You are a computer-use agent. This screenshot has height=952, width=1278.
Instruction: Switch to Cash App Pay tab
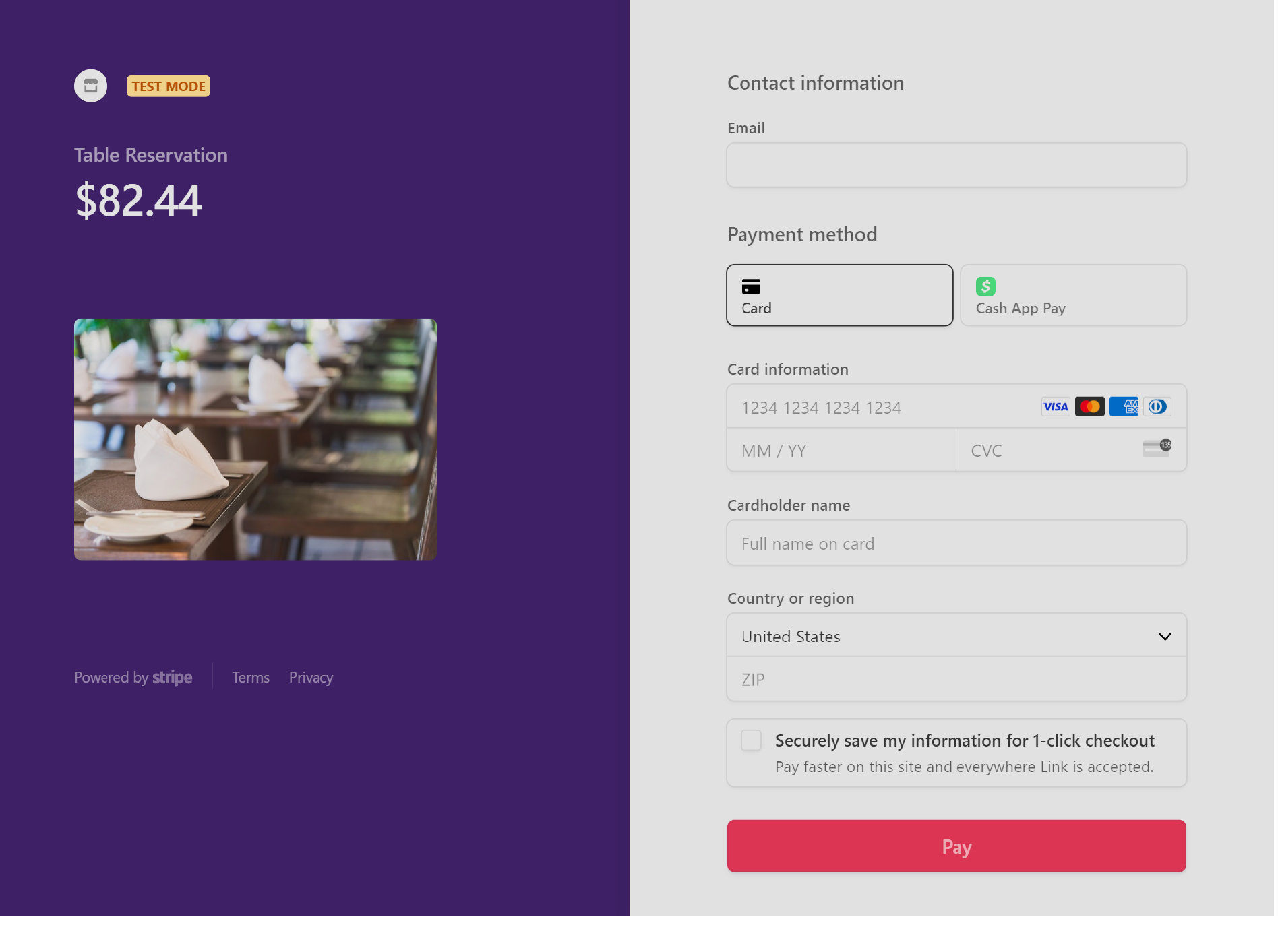click(1073, 295)
